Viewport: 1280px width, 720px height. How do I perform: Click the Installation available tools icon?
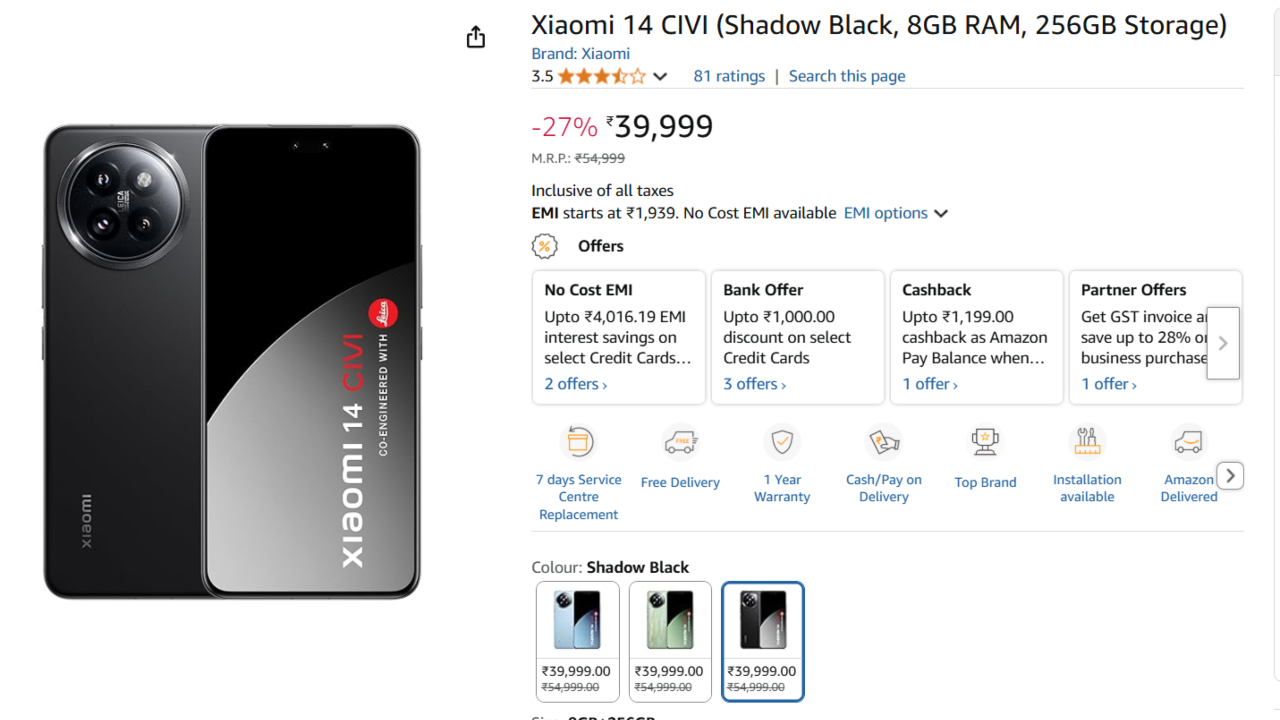click(x=1087, y=441)
